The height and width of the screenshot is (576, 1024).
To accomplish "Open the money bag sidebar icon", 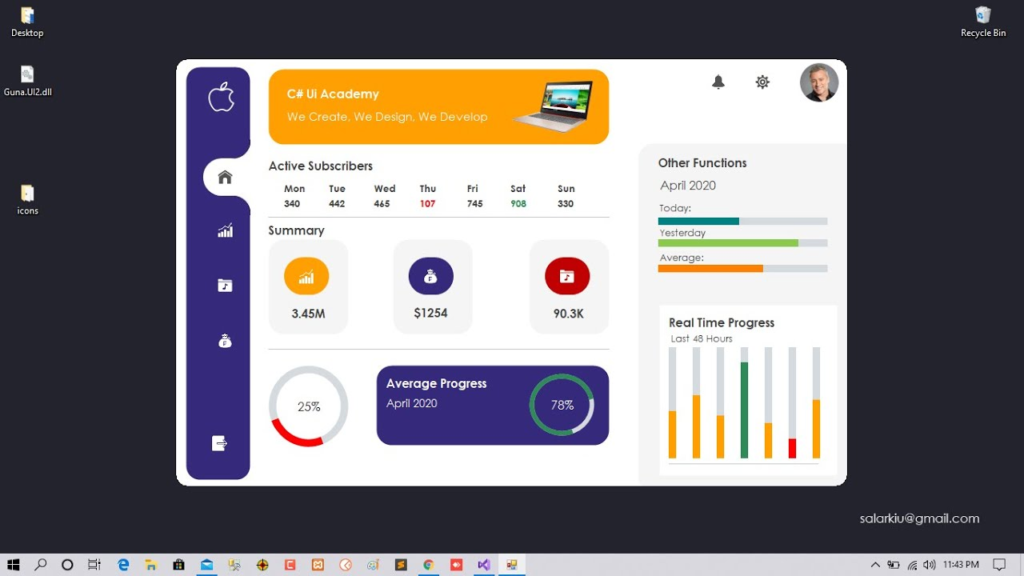I will pos(225,341).
